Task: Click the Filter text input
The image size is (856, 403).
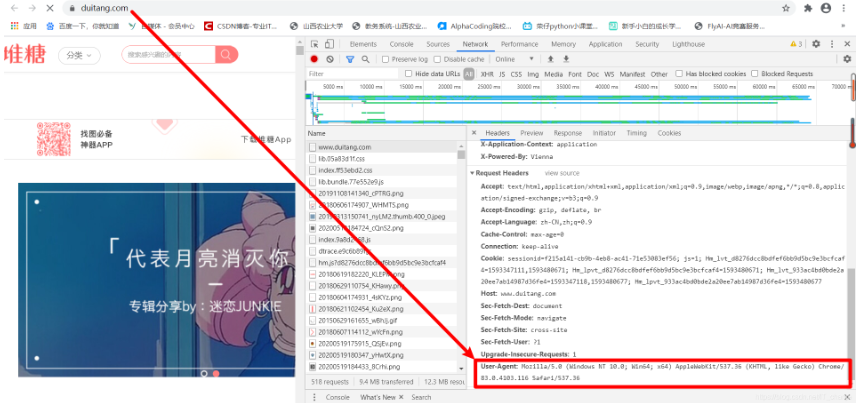Action: 353,74
